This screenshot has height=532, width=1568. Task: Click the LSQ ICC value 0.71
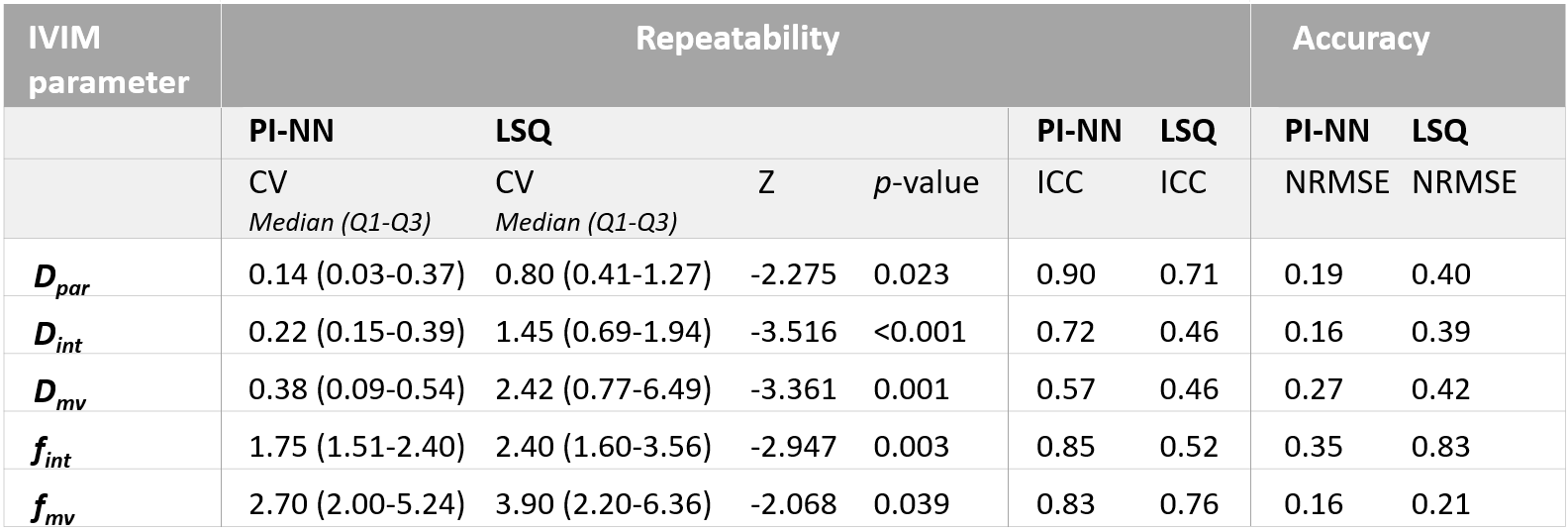[x=1188, y=273]
